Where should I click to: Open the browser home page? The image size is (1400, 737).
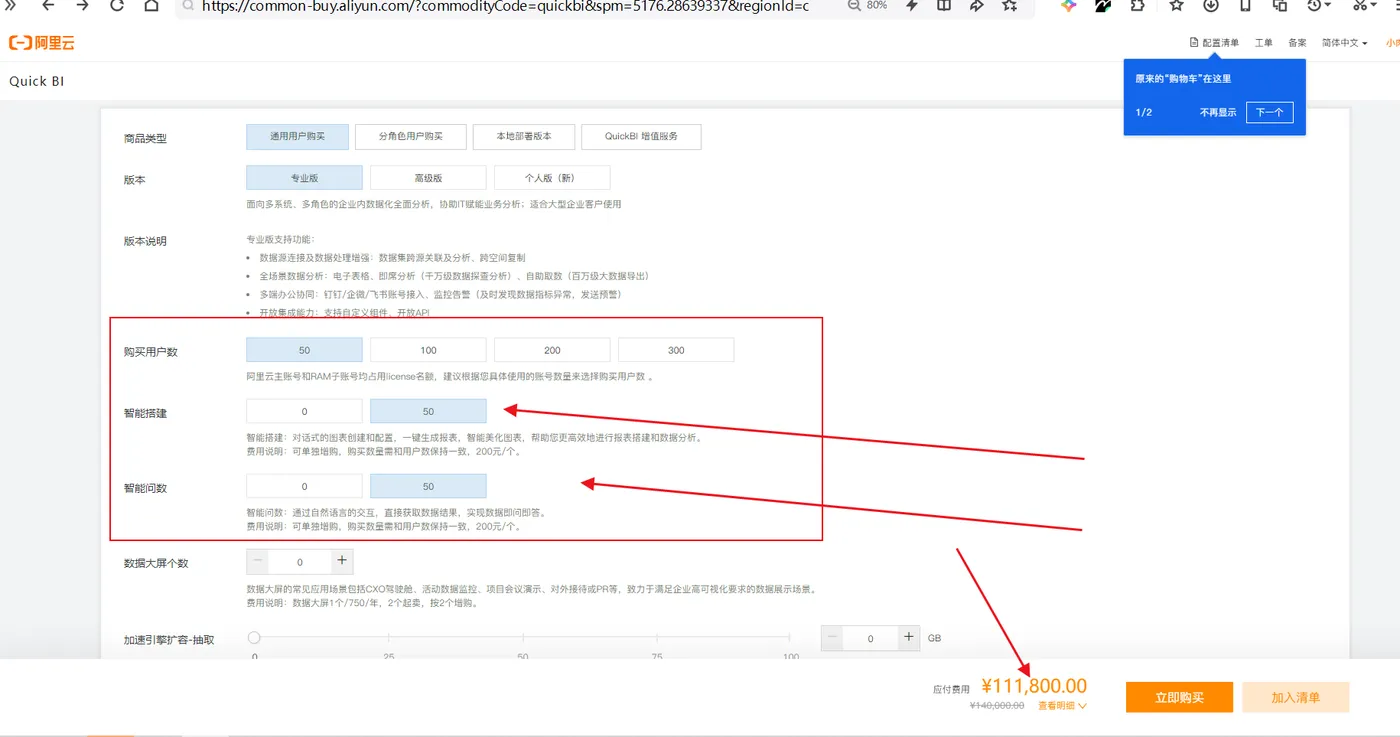pos(151,5)
